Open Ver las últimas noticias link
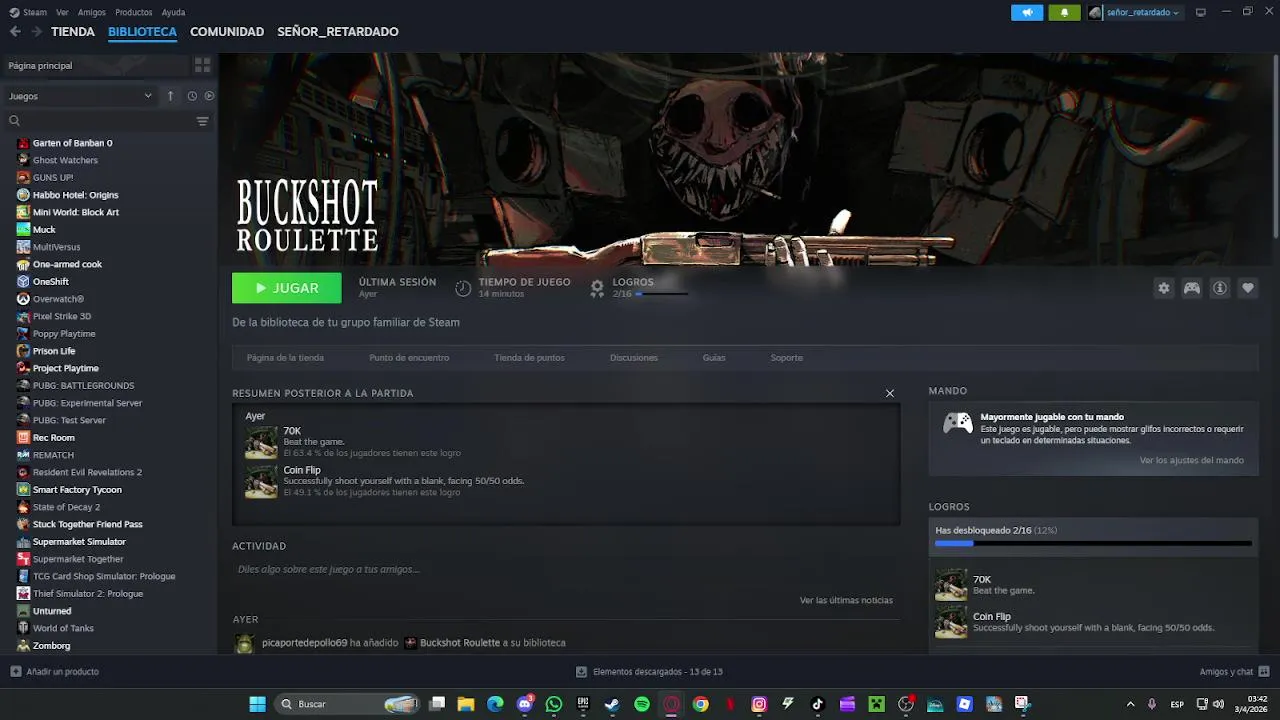The height and width of the screenshot is (720, 1280). 846,600
